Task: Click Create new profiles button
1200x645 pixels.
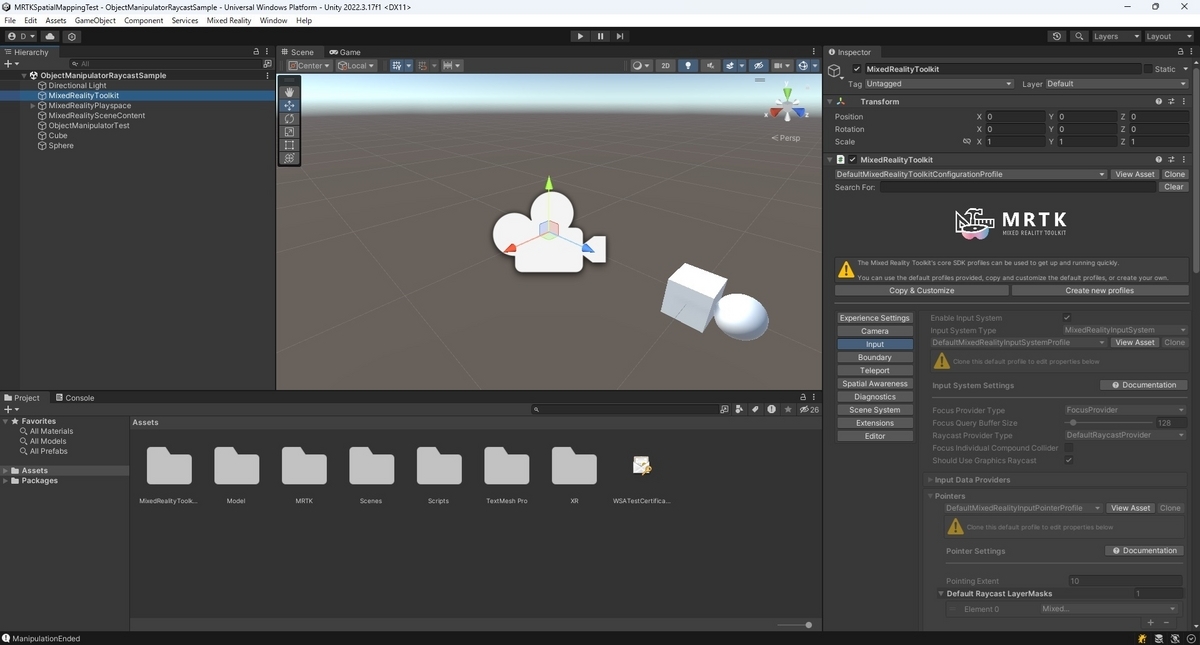Action: (x=1099, y=291)
